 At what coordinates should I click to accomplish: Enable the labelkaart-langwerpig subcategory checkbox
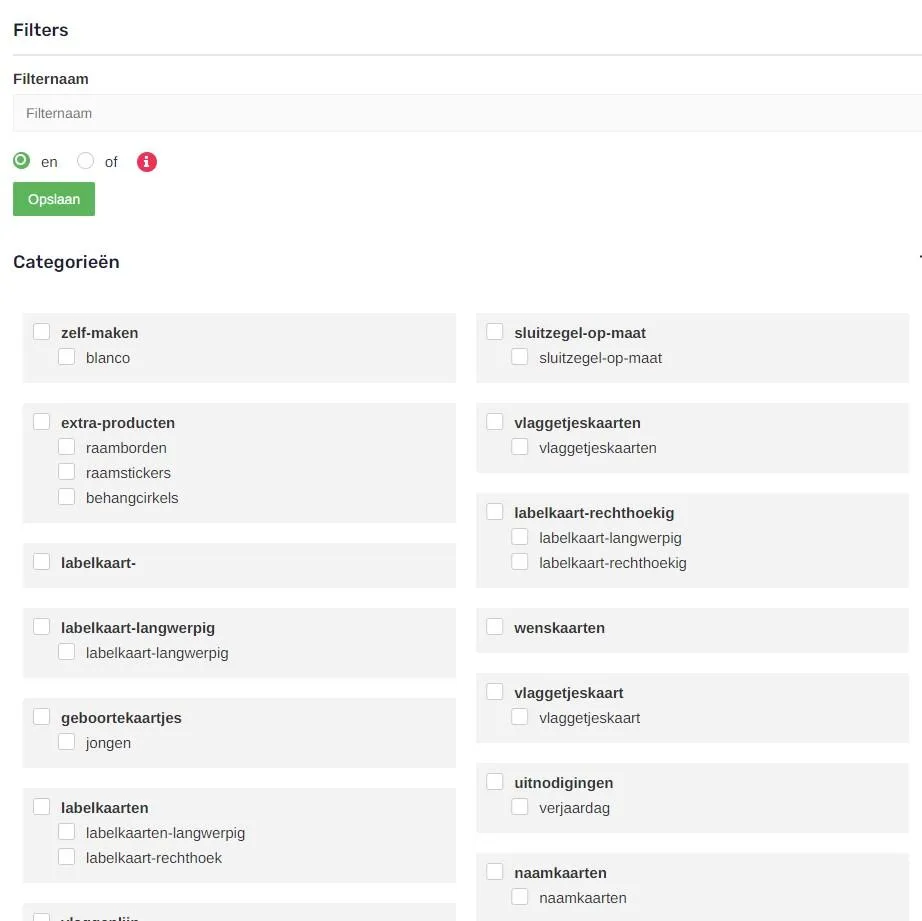point(520,536)
